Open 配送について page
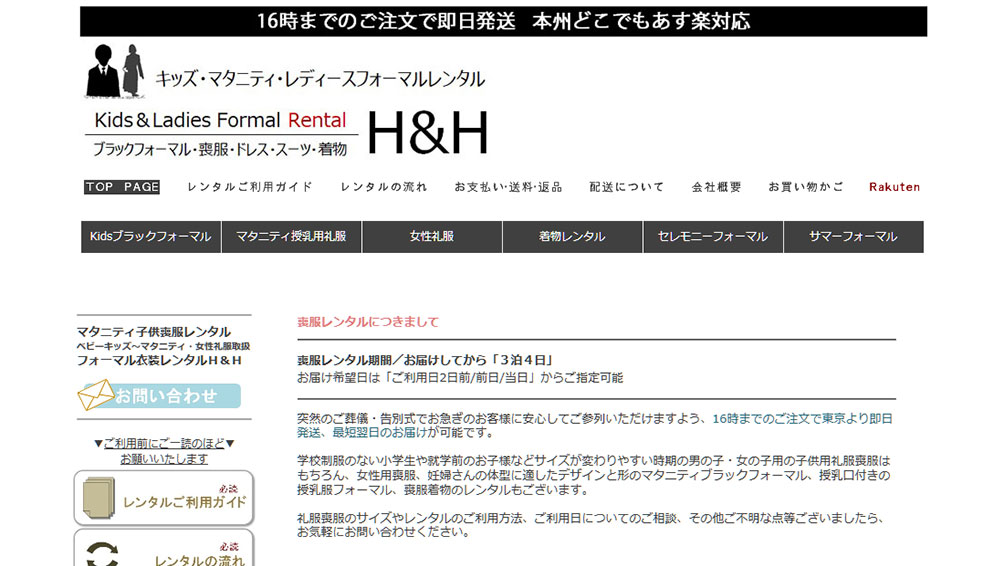Image resolution: width=1004 pixels, height=566 pixels. pyautogui.click(x=627, y=187)
